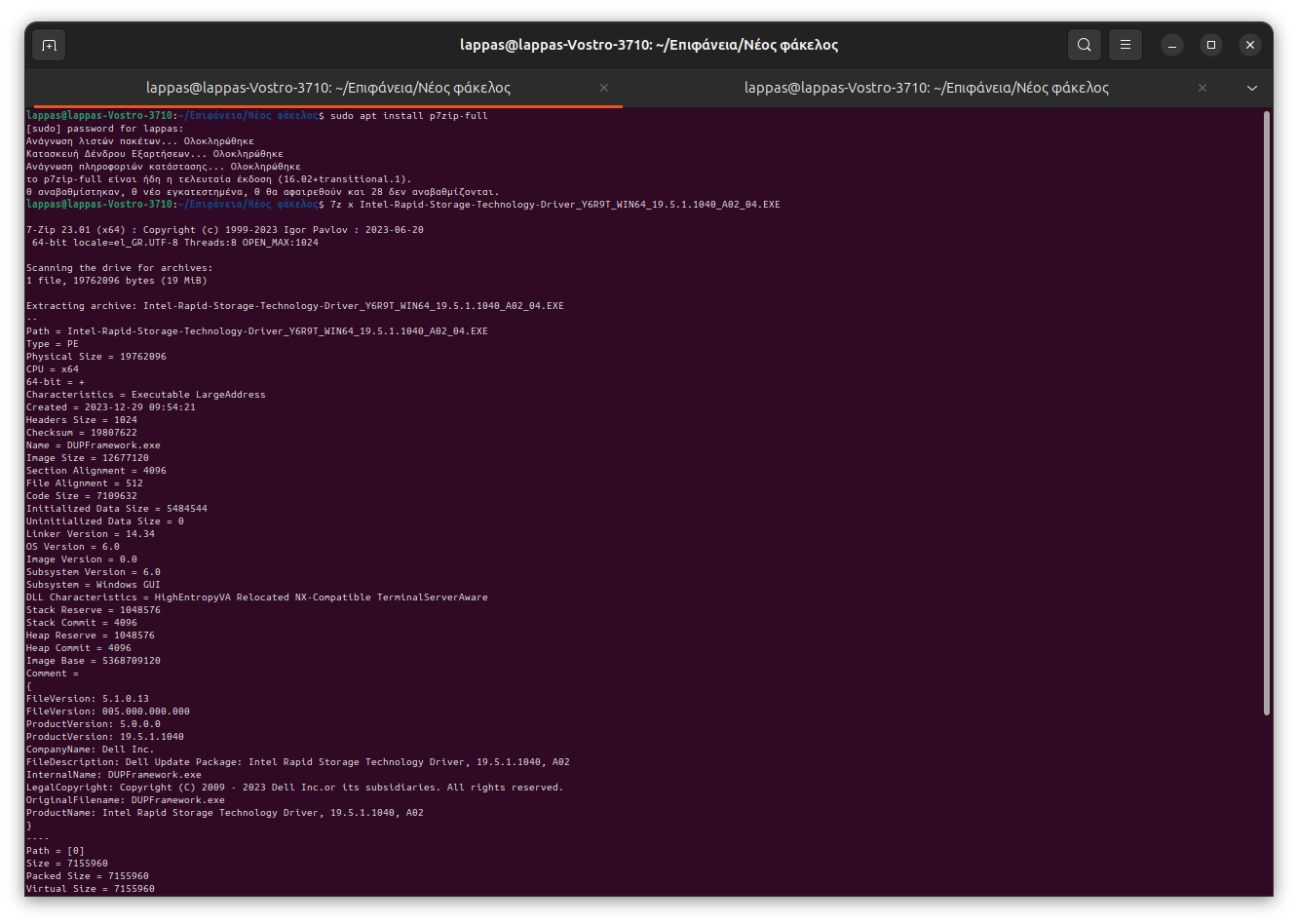1298x924 pixels.
Task: Close the terminal window
Action: [1250, 45]
